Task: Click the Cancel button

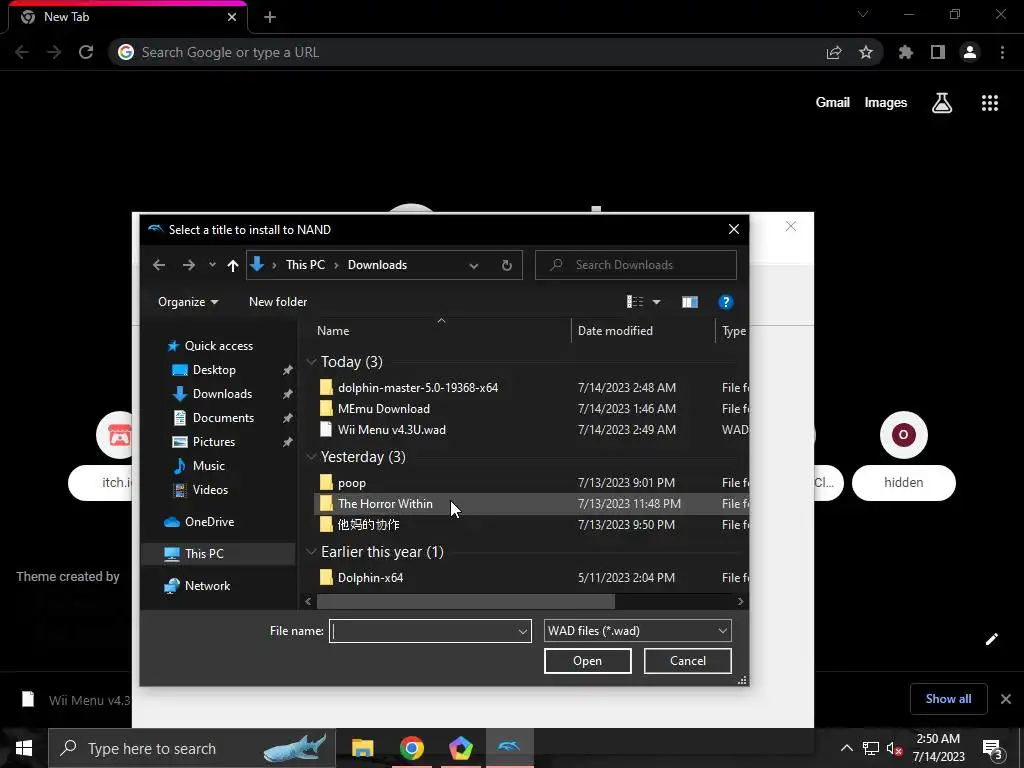Action: 688,661
